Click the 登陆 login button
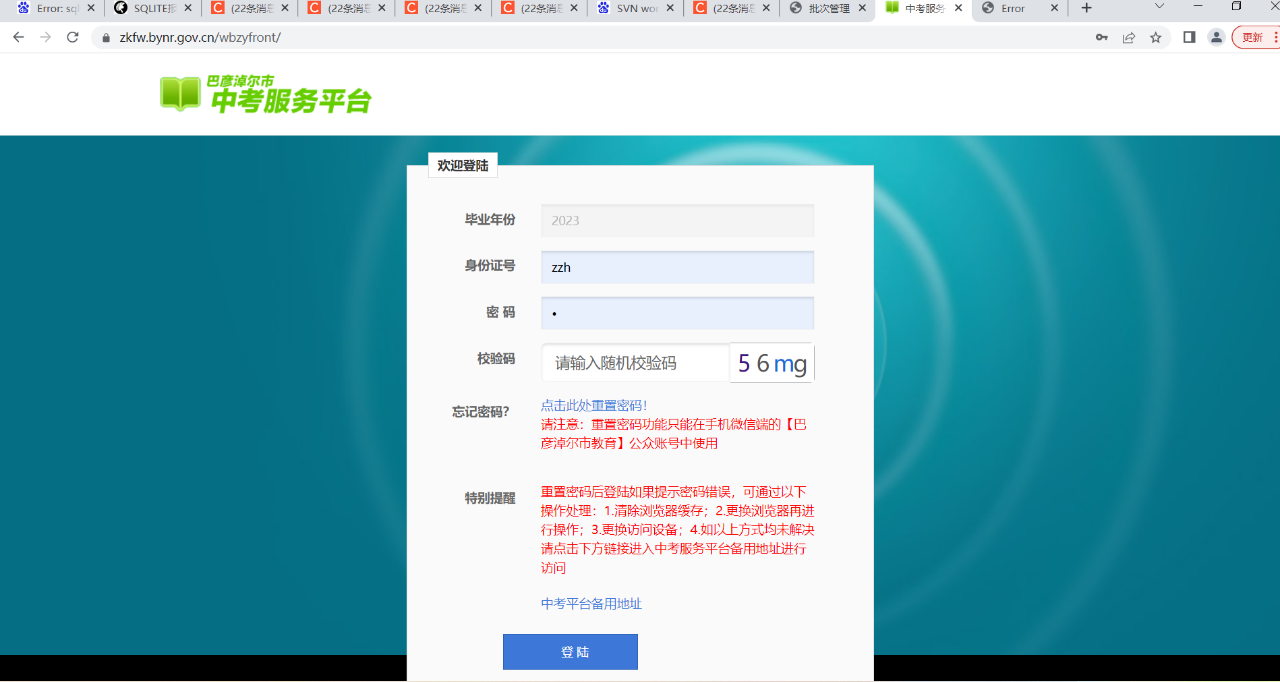The image size is (1280, 682). (x=570, y=652)
